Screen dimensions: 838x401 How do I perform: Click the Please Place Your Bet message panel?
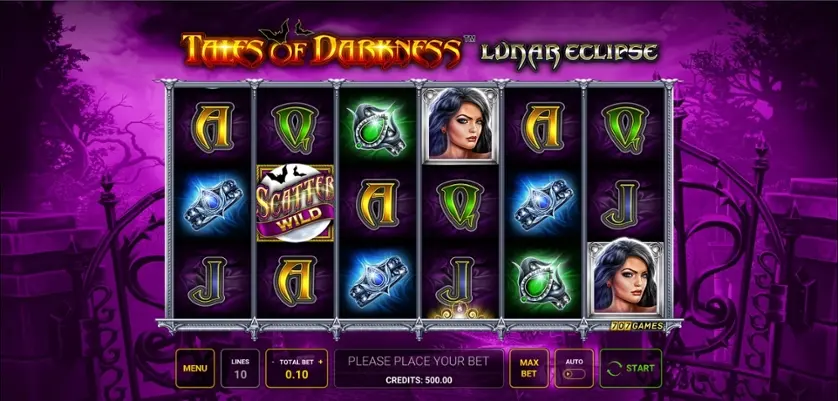tap(418, 368)
